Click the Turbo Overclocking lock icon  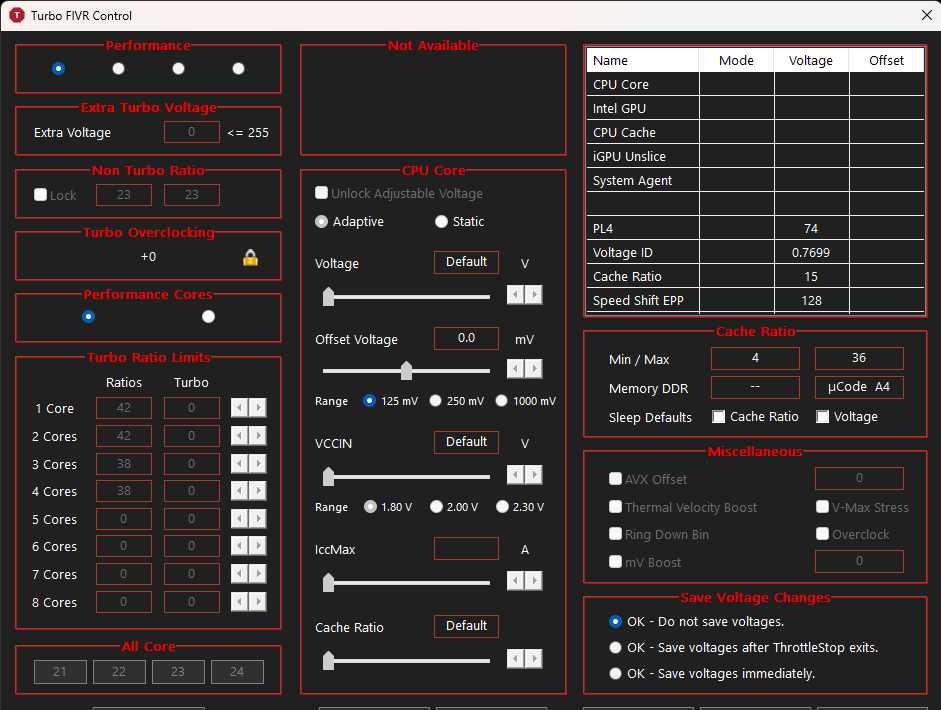(250, 257)
